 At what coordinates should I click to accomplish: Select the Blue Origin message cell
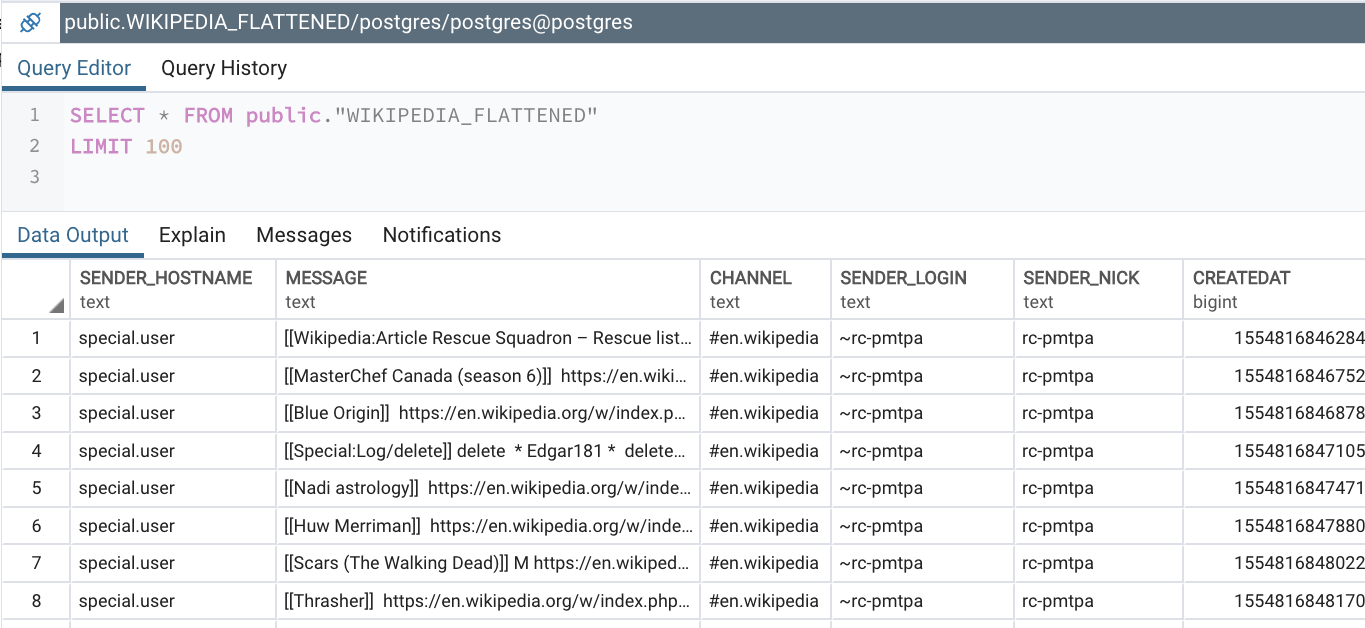488,413
